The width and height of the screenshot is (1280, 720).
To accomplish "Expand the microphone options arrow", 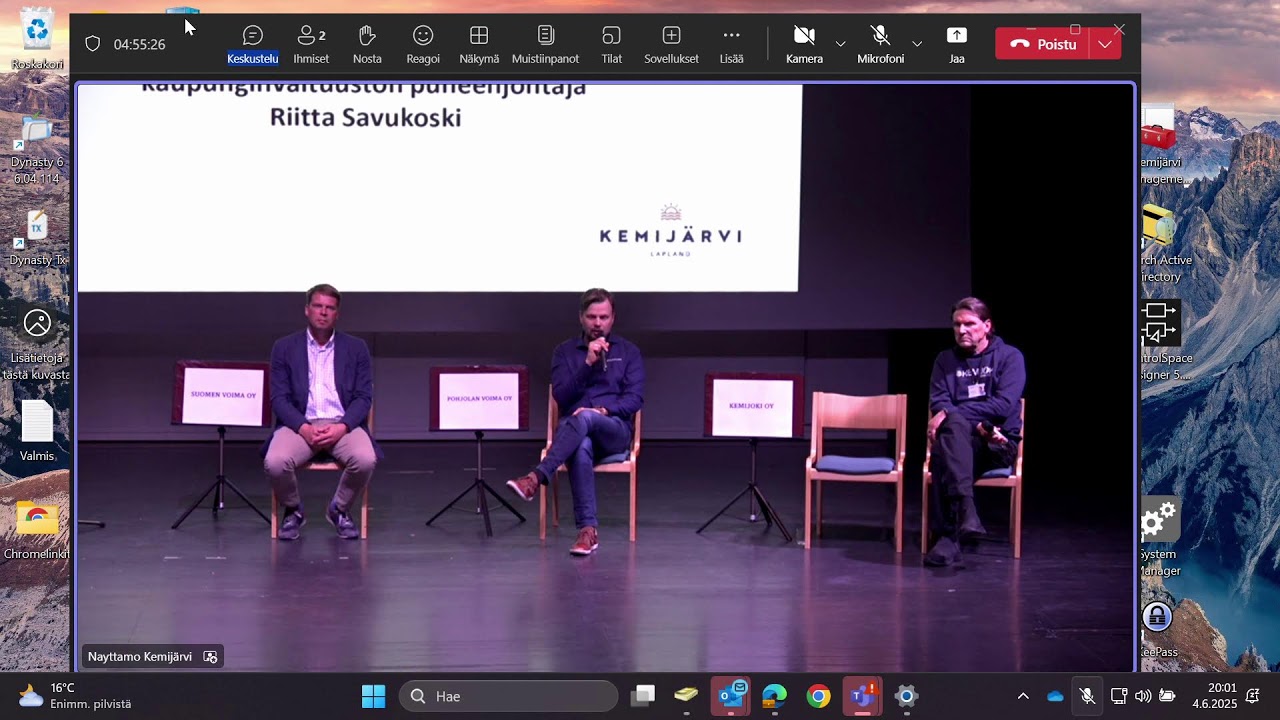I will (x=917, y=44).
